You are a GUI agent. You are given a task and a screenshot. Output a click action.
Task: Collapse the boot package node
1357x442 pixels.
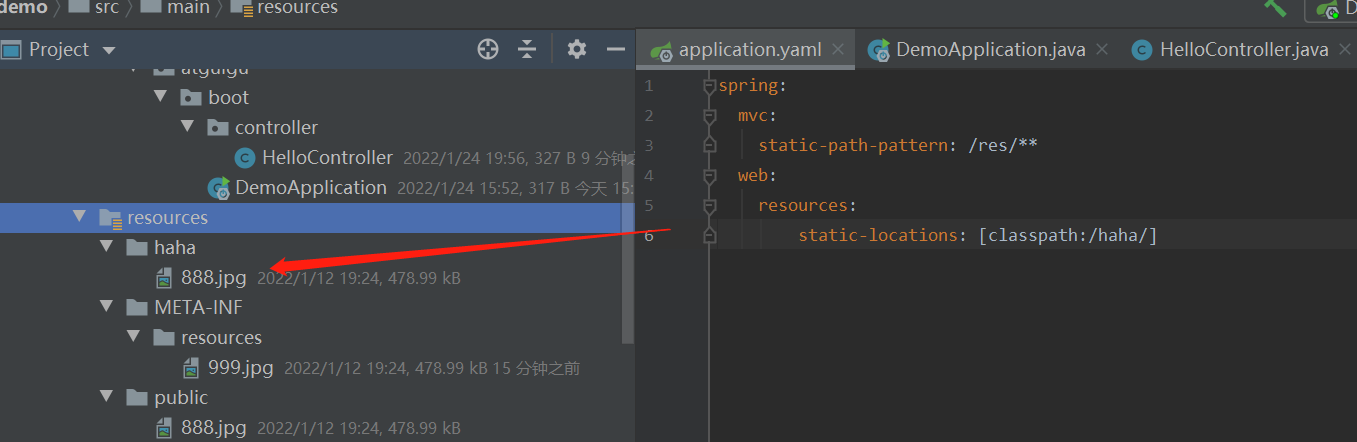click(x=160, y=97)
